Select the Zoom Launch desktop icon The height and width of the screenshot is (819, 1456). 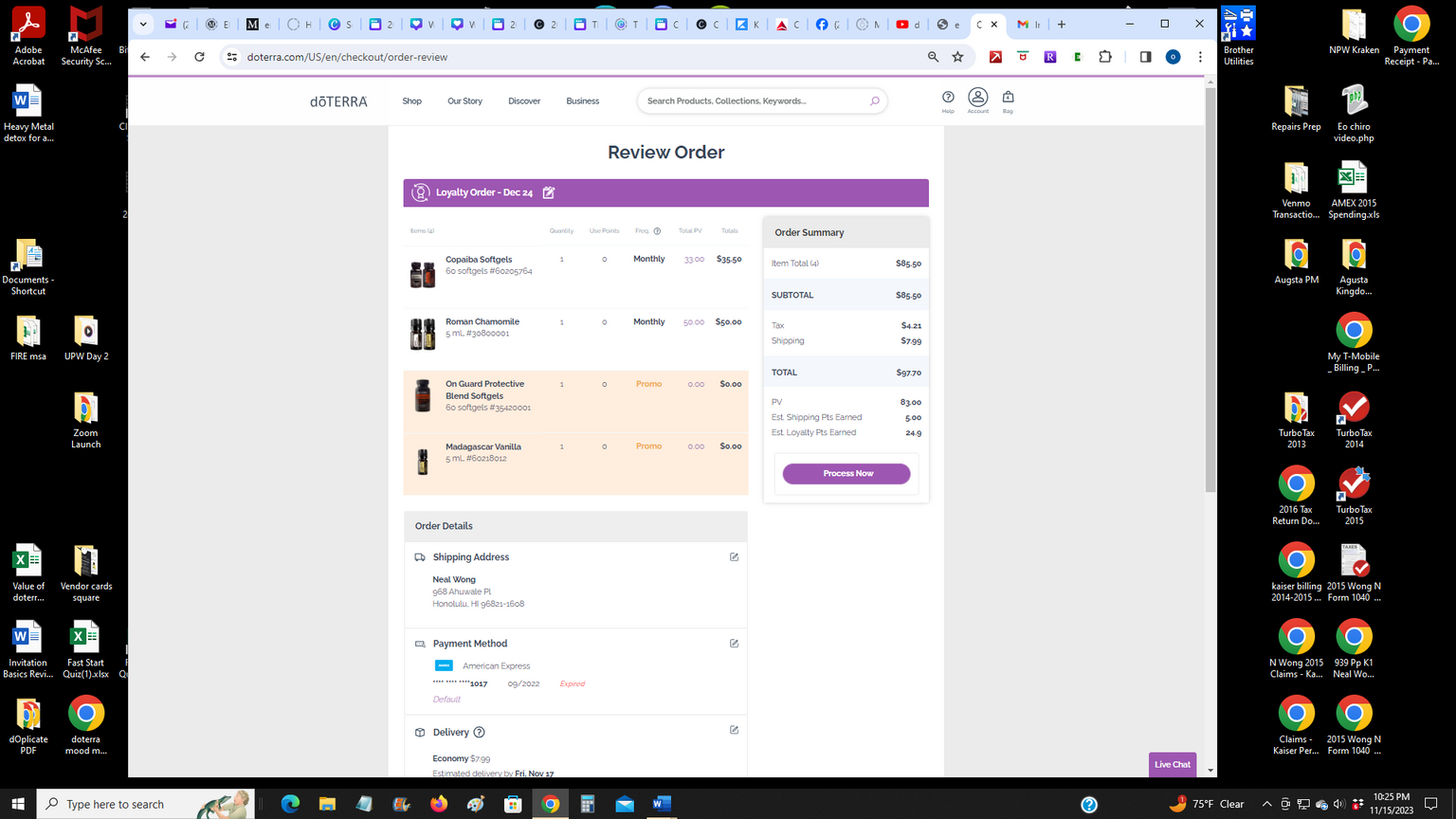[x=85, y=420]
